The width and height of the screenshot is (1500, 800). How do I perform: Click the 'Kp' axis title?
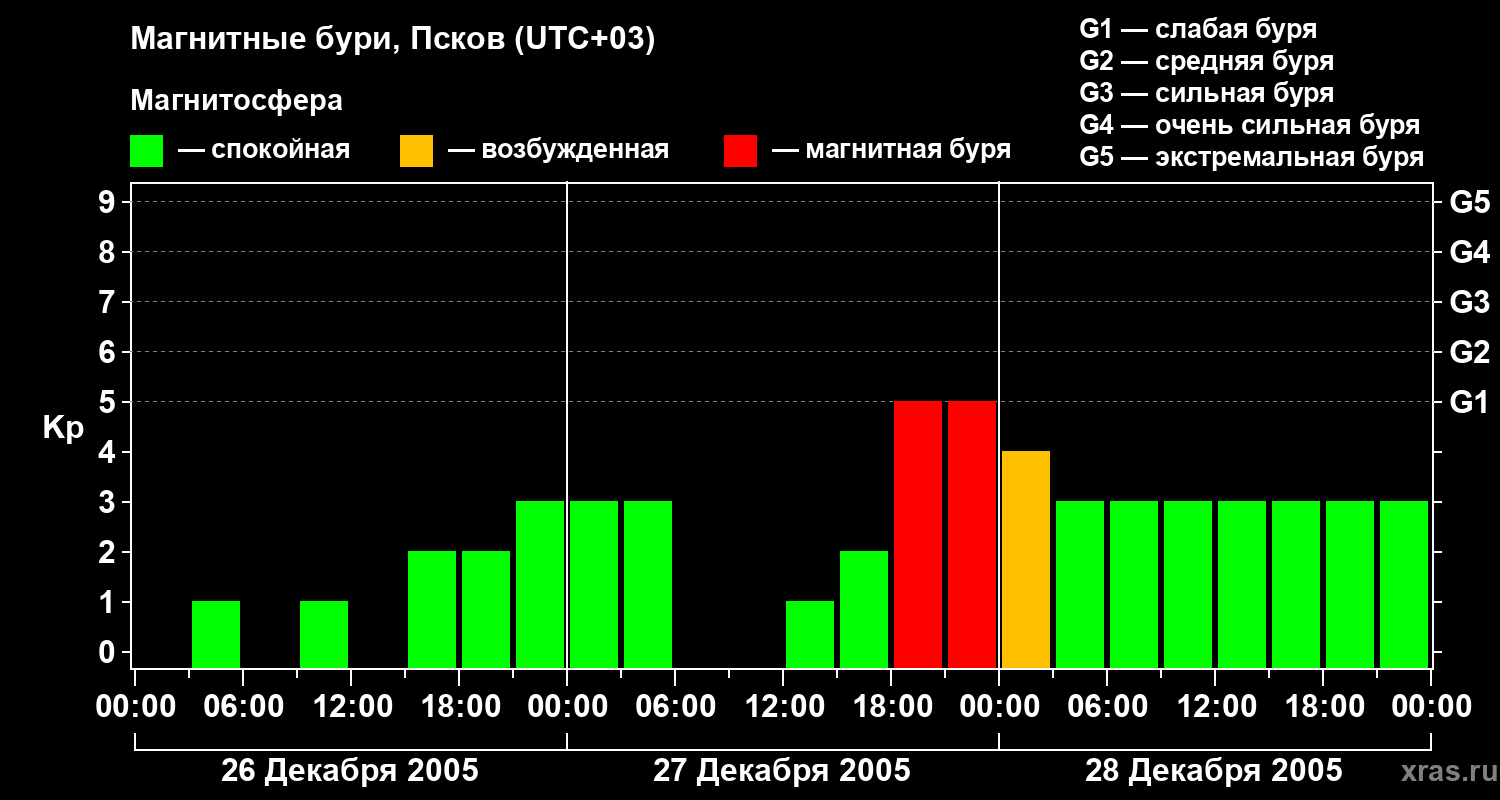click(63, 428)
